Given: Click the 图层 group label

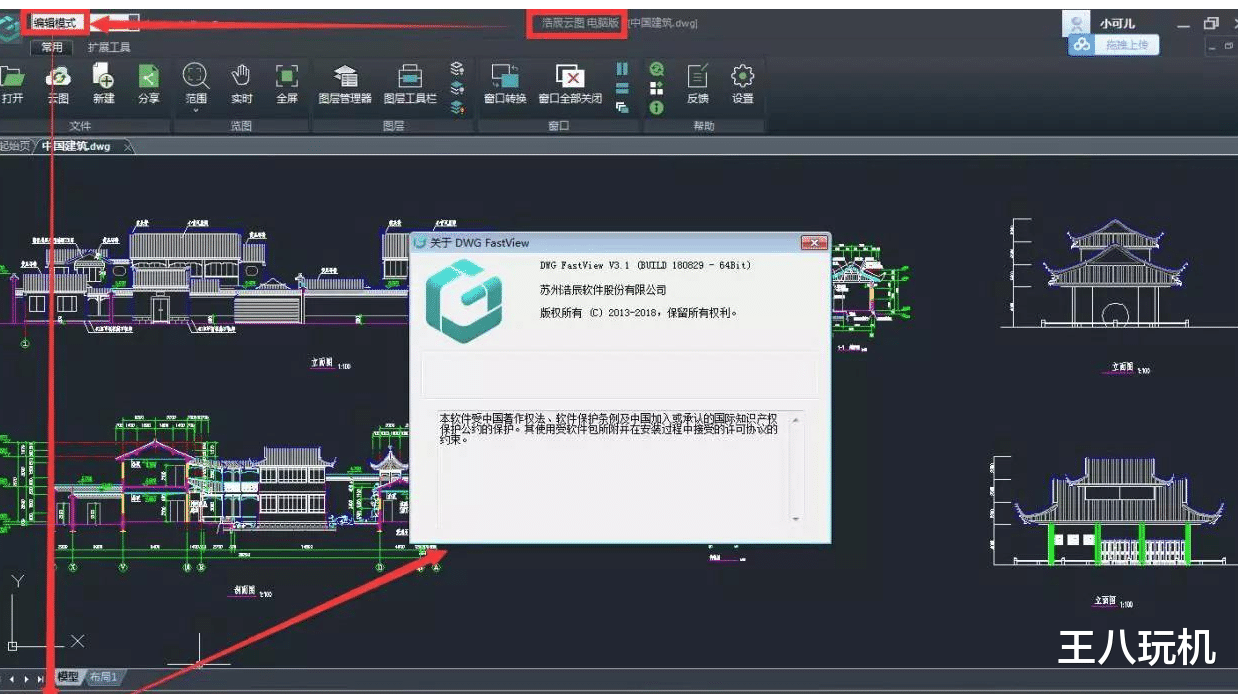Looking at the screenshot, I should tap(394, 126).
